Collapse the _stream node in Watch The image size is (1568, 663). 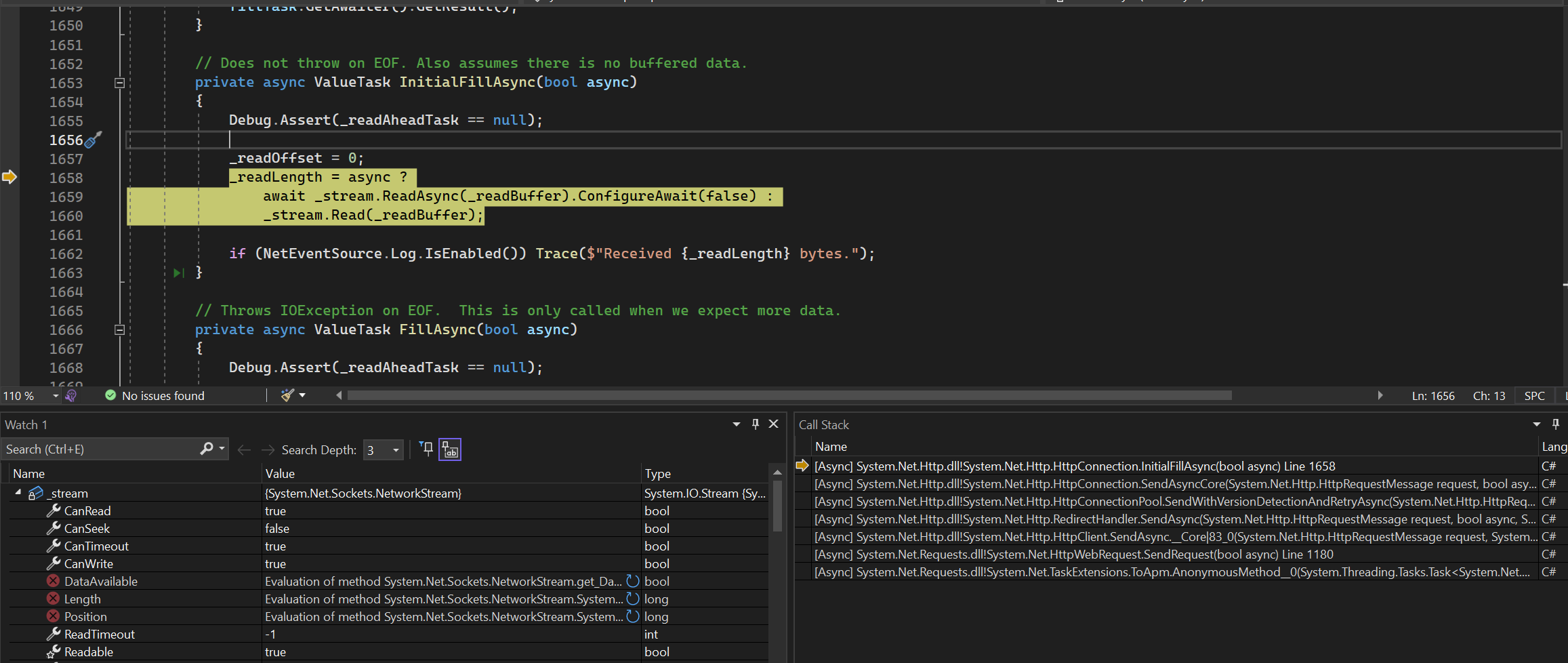click(18, 493)
